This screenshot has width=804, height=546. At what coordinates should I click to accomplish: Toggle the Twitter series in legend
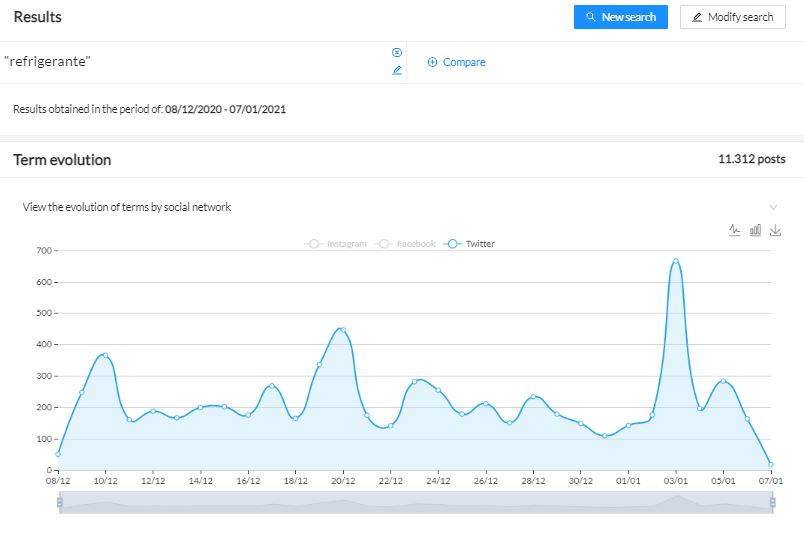[471, 244]
